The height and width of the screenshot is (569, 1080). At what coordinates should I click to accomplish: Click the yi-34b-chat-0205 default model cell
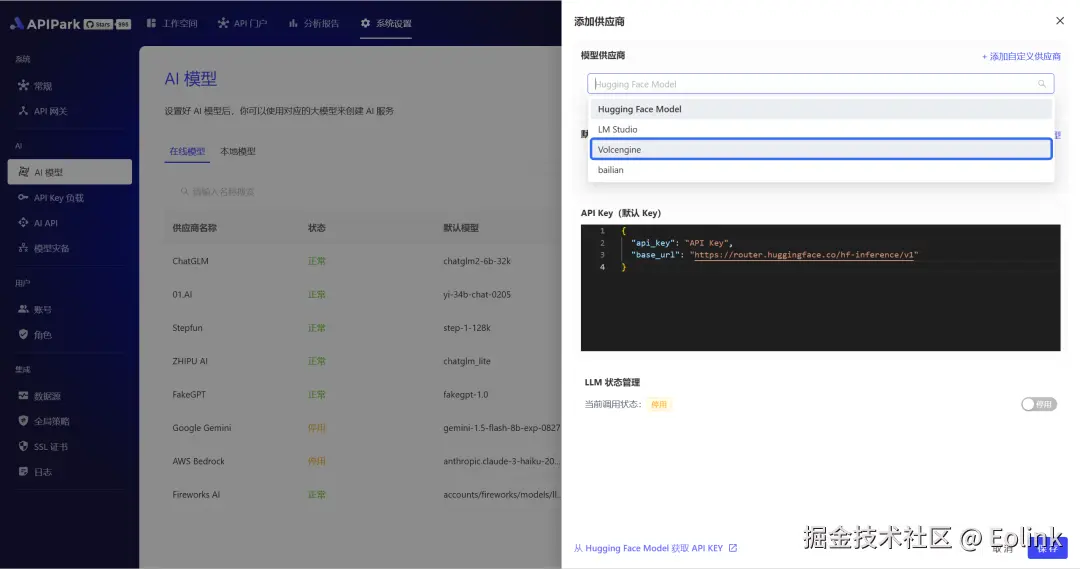(x=477, y=295)
